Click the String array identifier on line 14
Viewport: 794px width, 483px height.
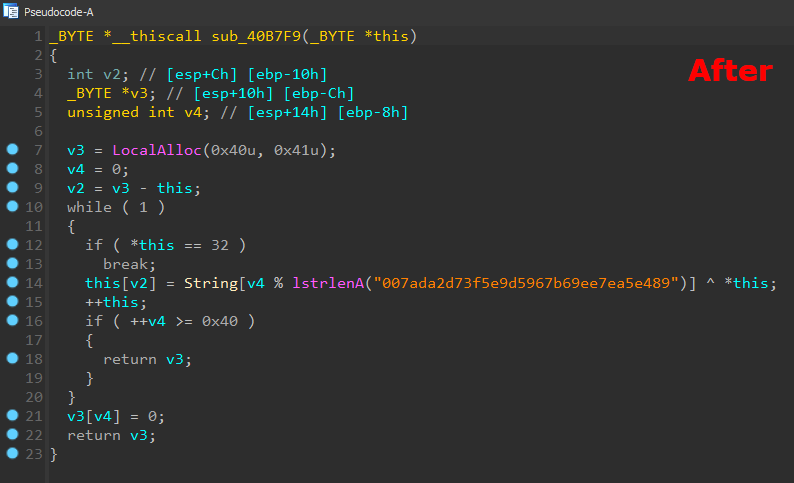point(211,283)
